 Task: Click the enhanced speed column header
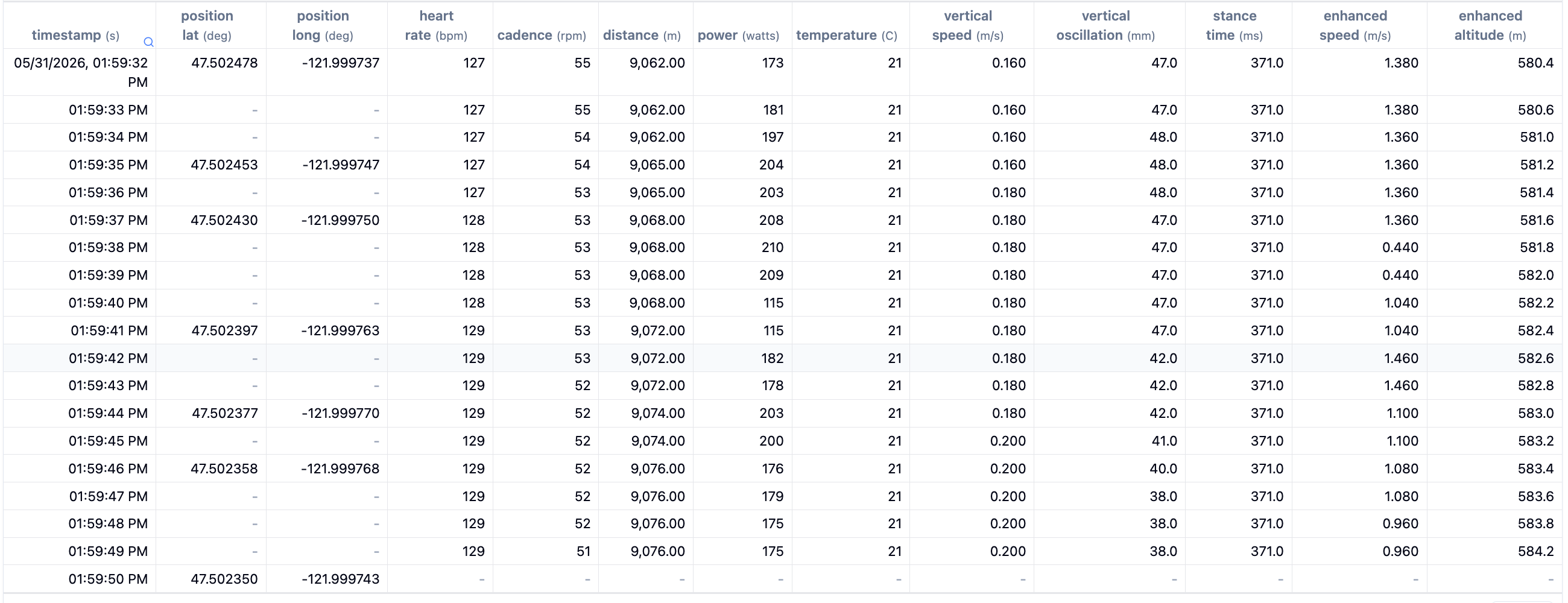tap(1355, 25)
